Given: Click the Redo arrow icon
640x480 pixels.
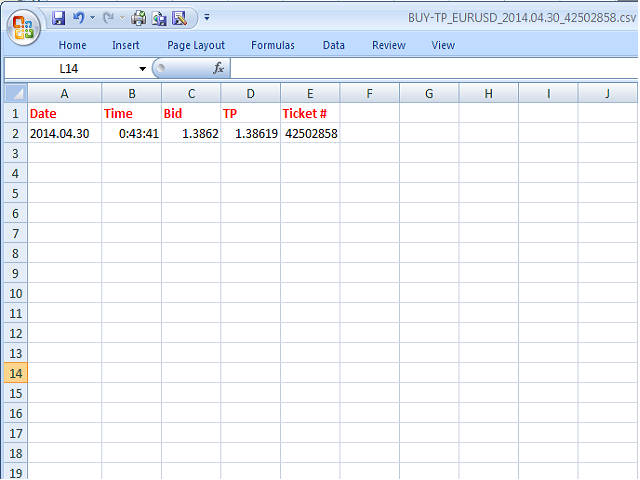Looking at the screenshot, I should click(x=108, y=18).
